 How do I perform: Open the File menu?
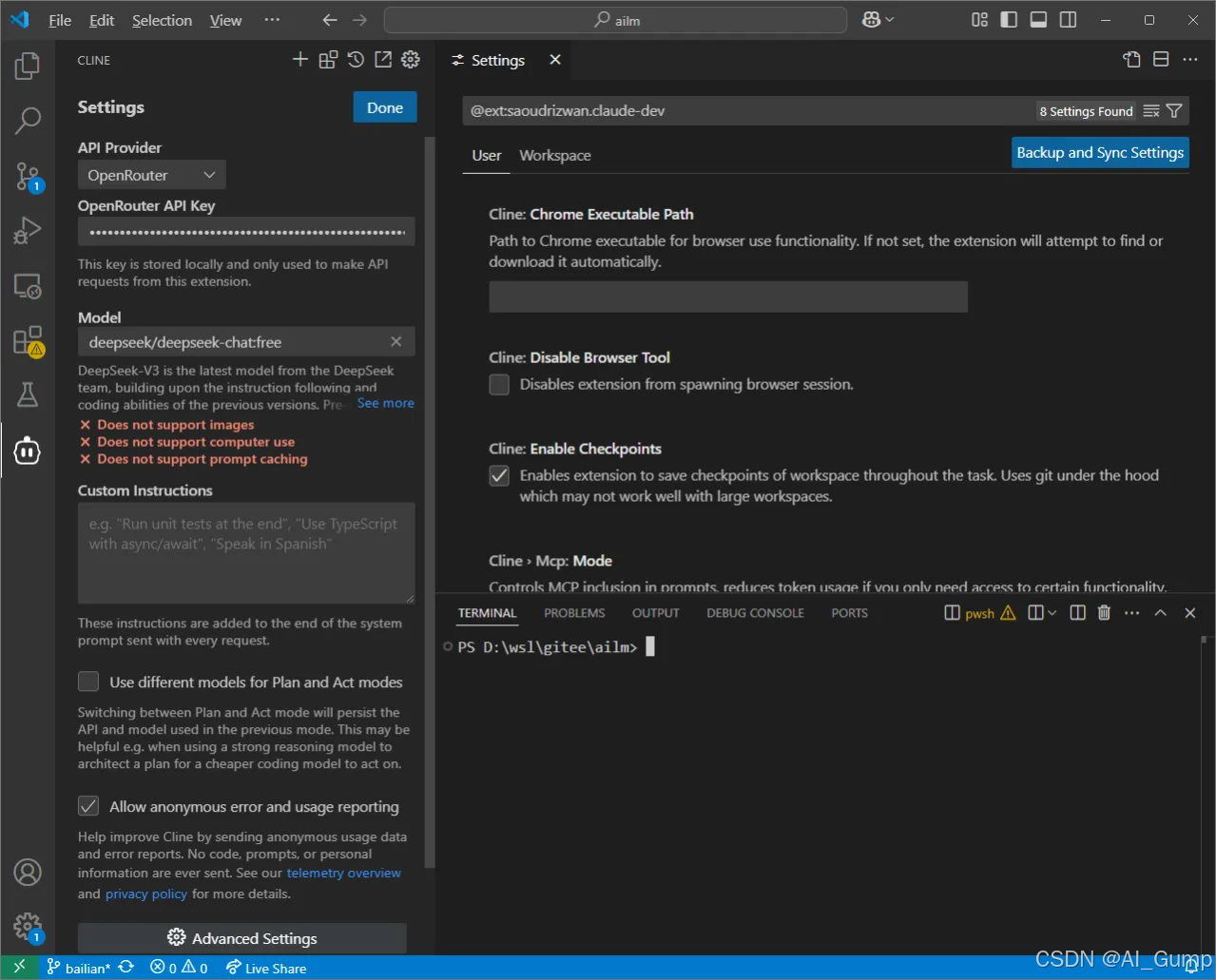coord(60,20)
